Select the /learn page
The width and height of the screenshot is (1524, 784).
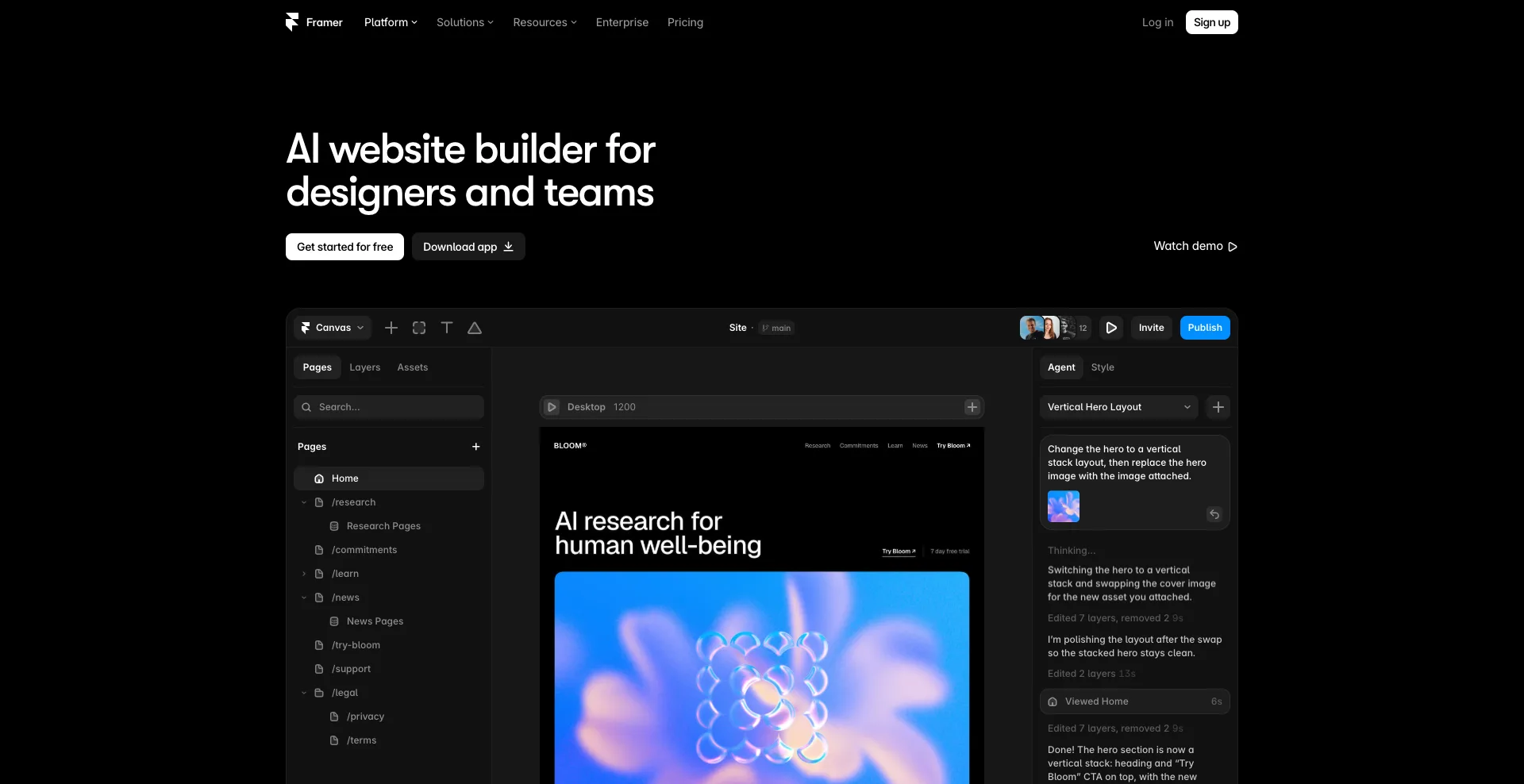click(x=345, y=574)
